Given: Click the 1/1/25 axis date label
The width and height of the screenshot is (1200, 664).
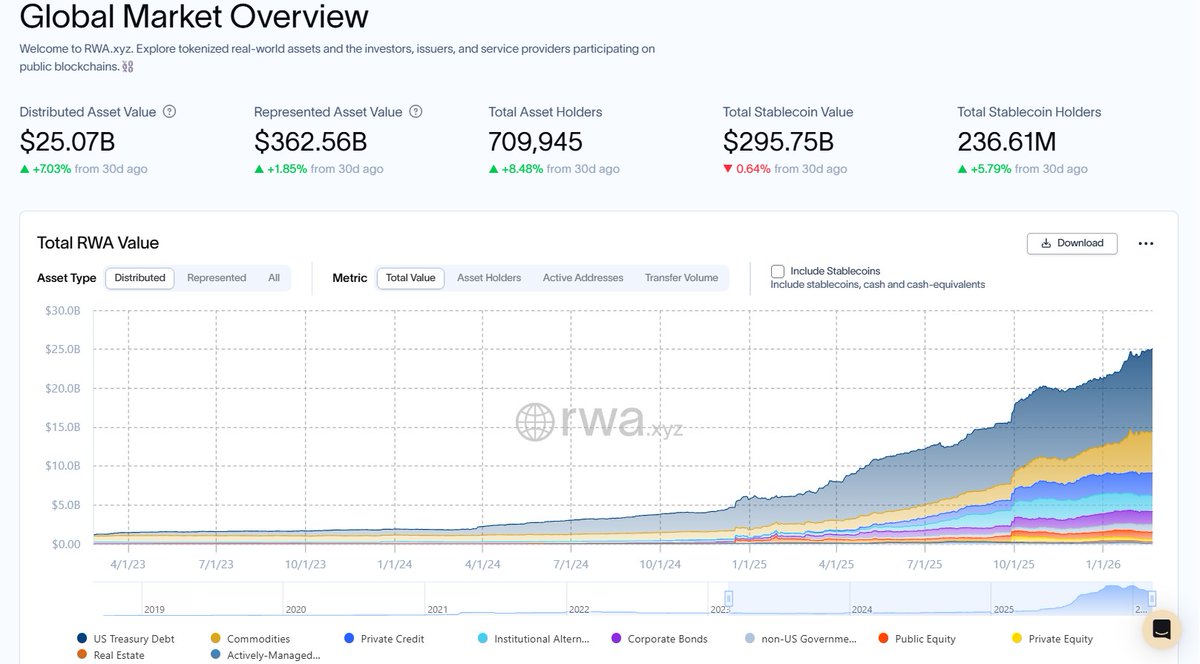Looking at the screenshot, I should coord(748,564).
